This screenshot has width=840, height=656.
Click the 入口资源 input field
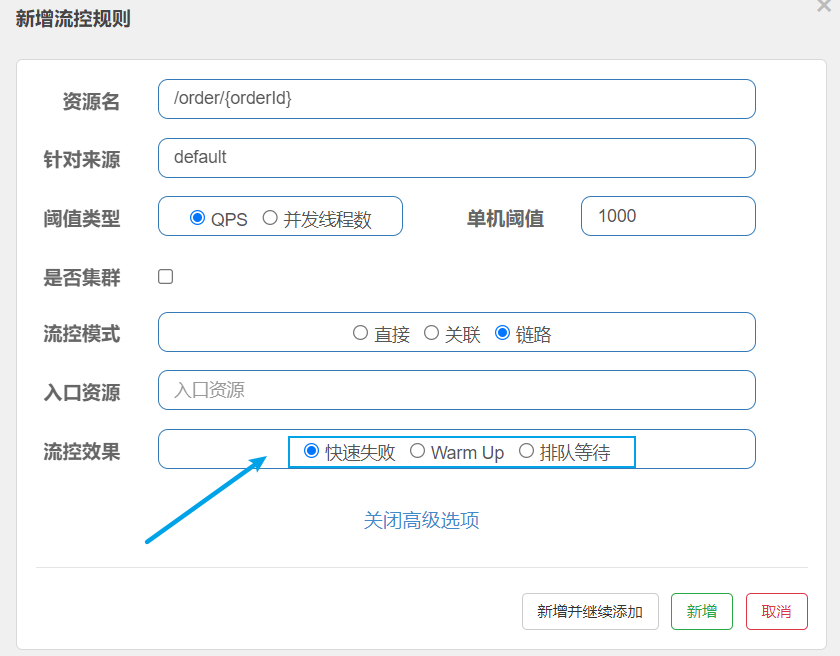click(x=456, y=390)
